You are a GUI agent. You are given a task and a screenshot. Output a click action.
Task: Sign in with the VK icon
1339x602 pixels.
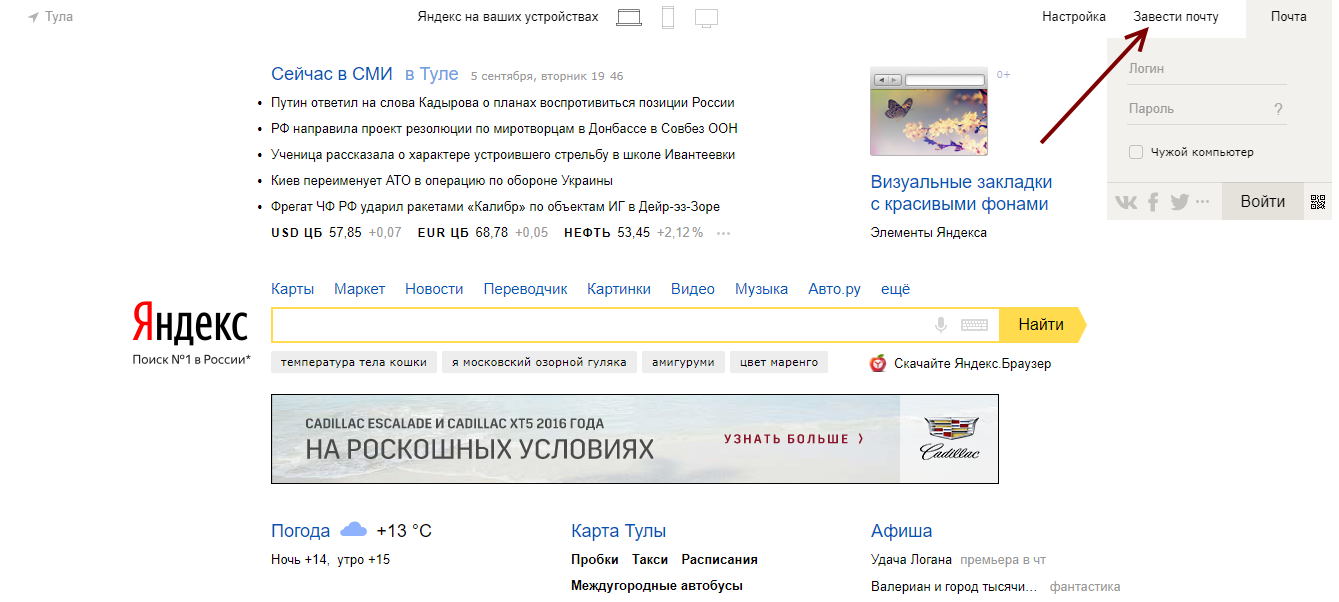[x=1126, y=202]
